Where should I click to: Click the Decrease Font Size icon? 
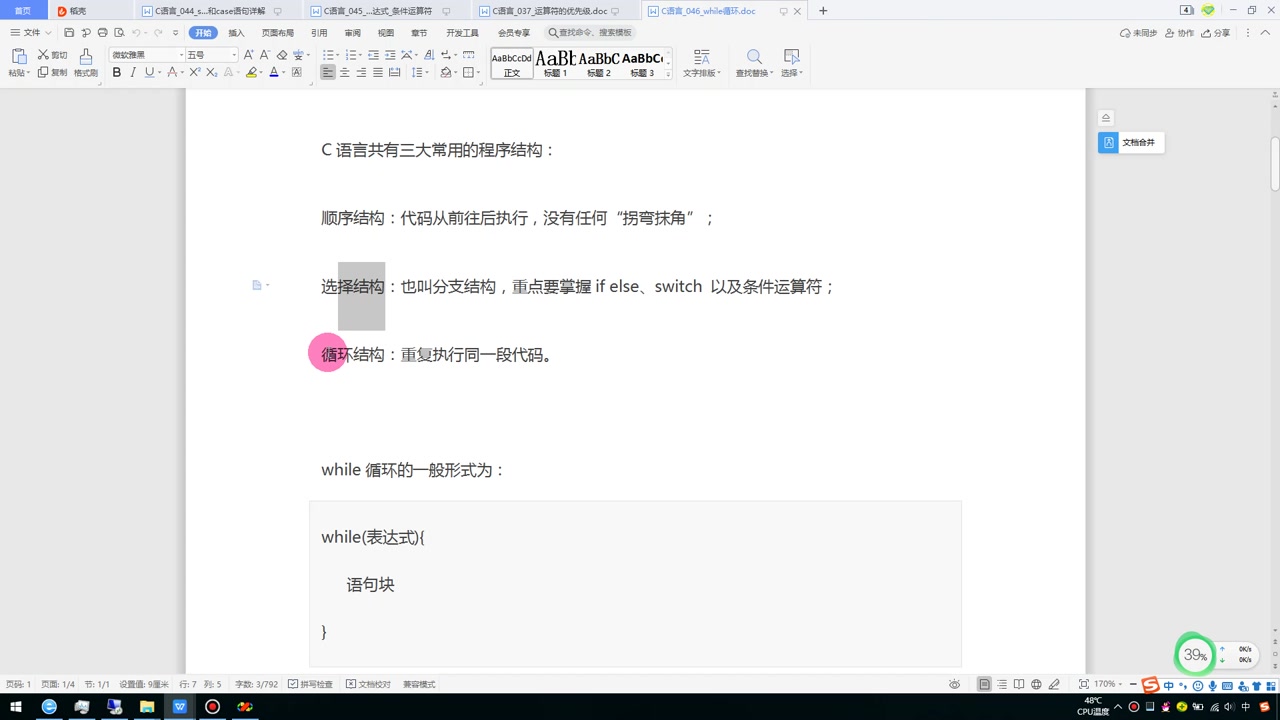[x=264, y=55]
